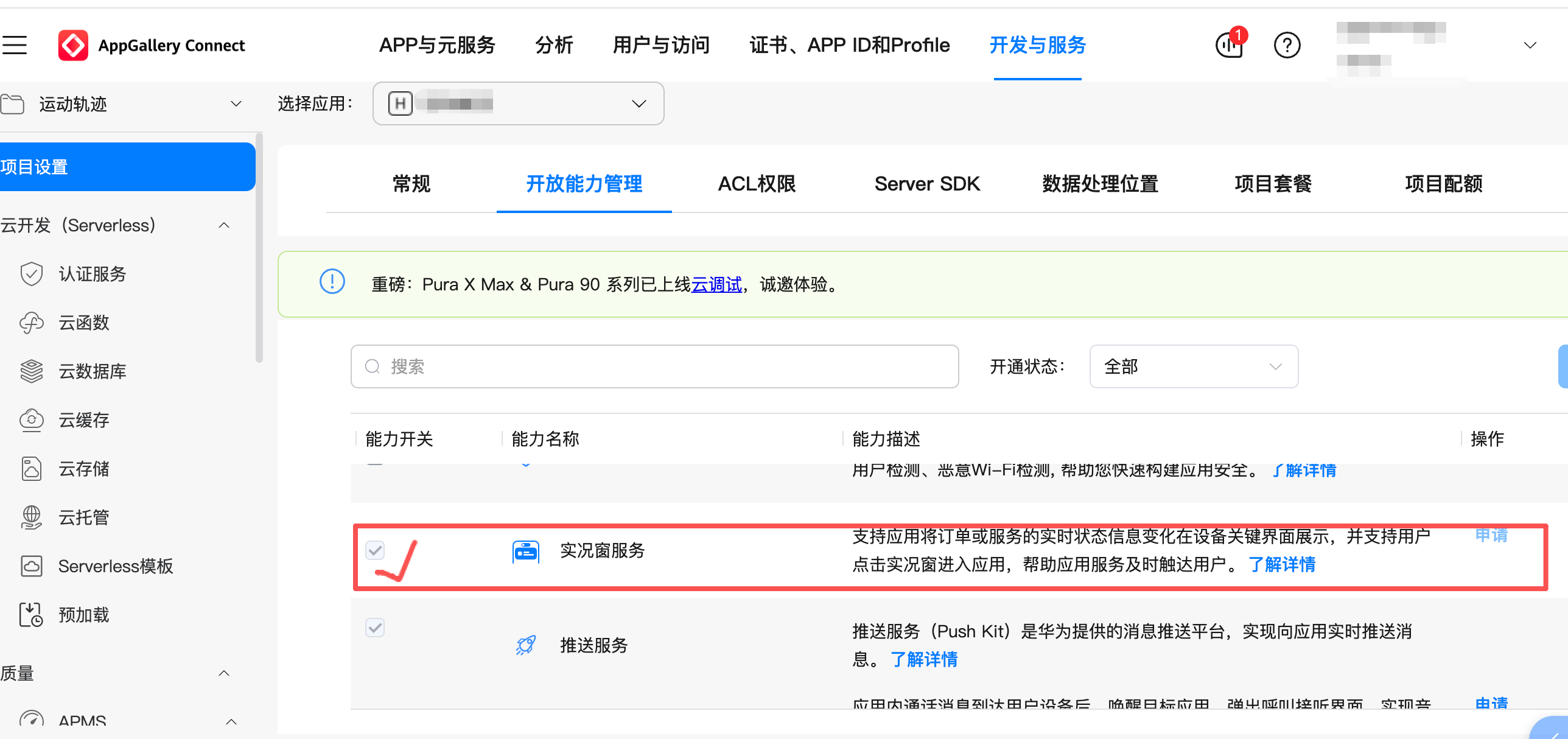1568x739 pixels.
Task: Toggle the 实况窗服务 capability checkbox
Action: 375,550
